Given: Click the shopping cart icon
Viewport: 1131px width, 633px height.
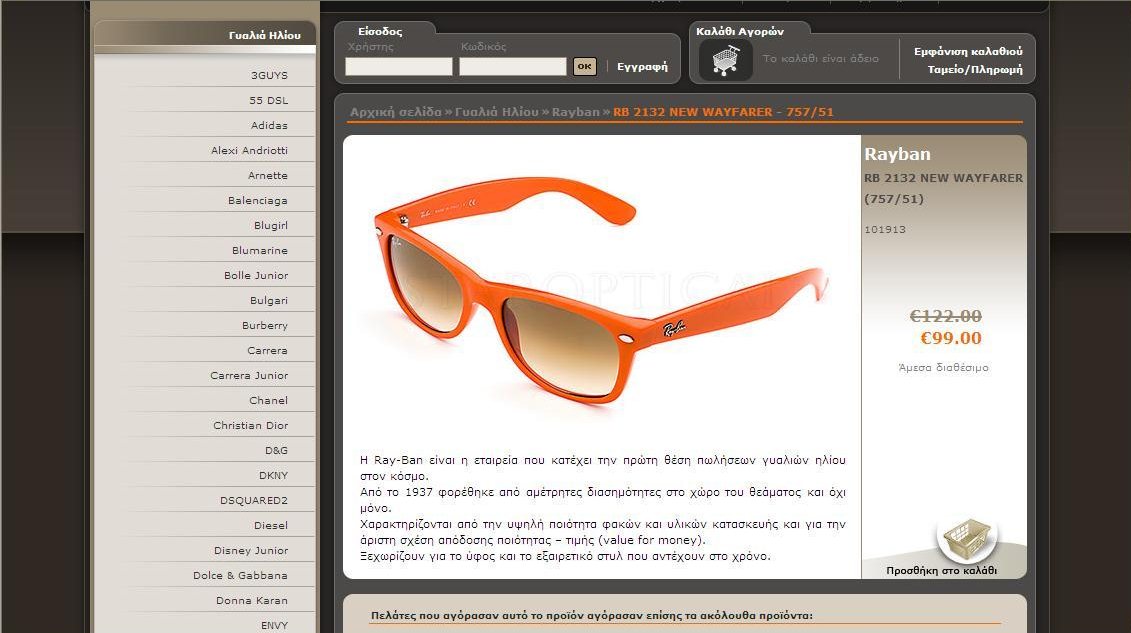Looking at the screenshot, I should [725, 60].
